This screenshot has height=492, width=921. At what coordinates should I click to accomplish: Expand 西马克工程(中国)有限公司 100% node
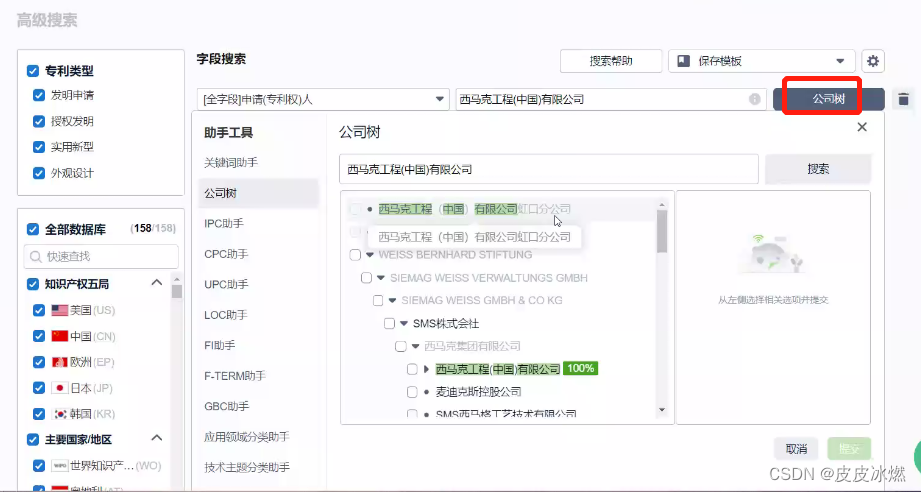[x=427, y=369]
